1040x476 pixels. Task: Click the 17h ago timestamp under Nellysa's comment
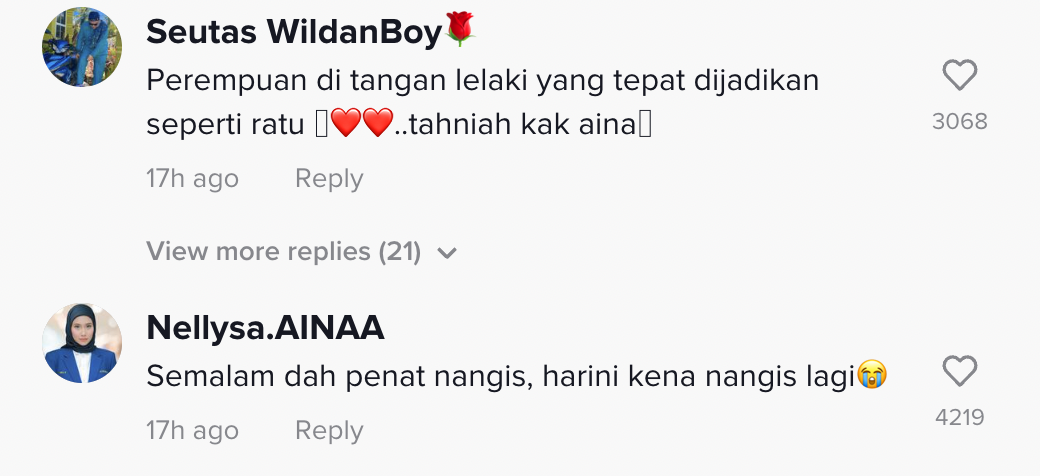pyautogui.click(x=192, y=431)
